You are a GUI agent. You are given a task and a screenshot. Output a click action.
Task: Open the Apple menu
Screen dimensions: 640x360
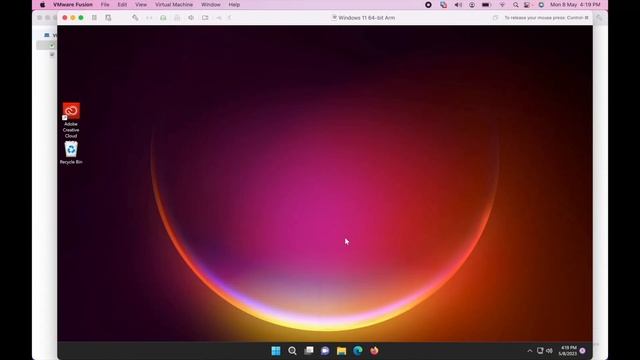[42, 5]
